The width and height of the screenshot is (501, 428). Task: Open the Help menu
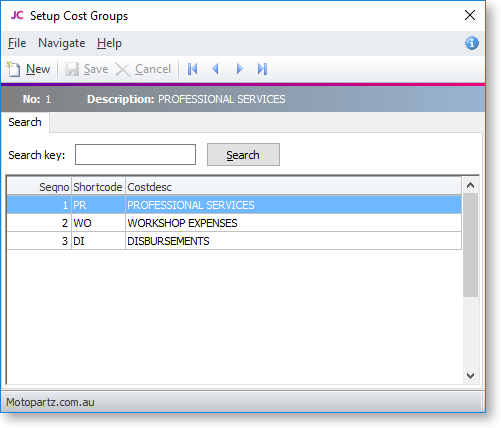pos(109,43)
